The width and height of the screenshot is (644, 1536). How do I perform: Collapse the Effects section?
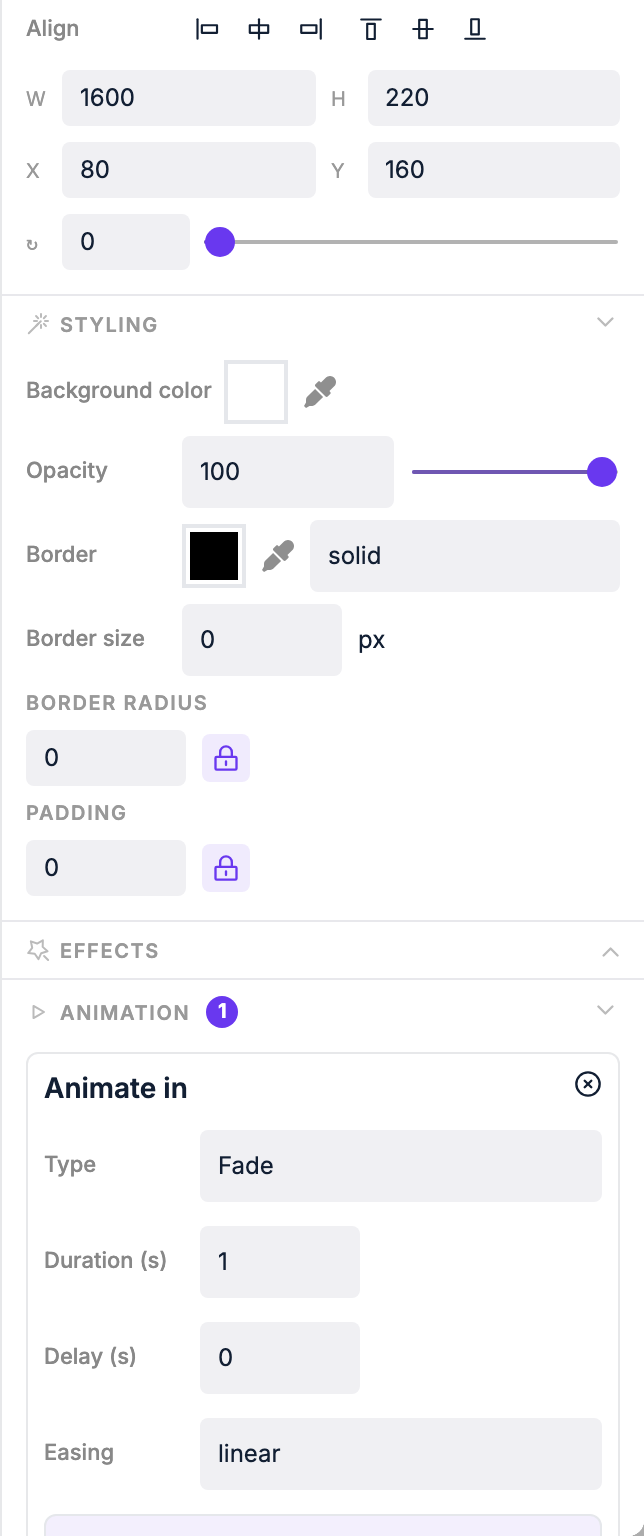[x=610, y=951]
